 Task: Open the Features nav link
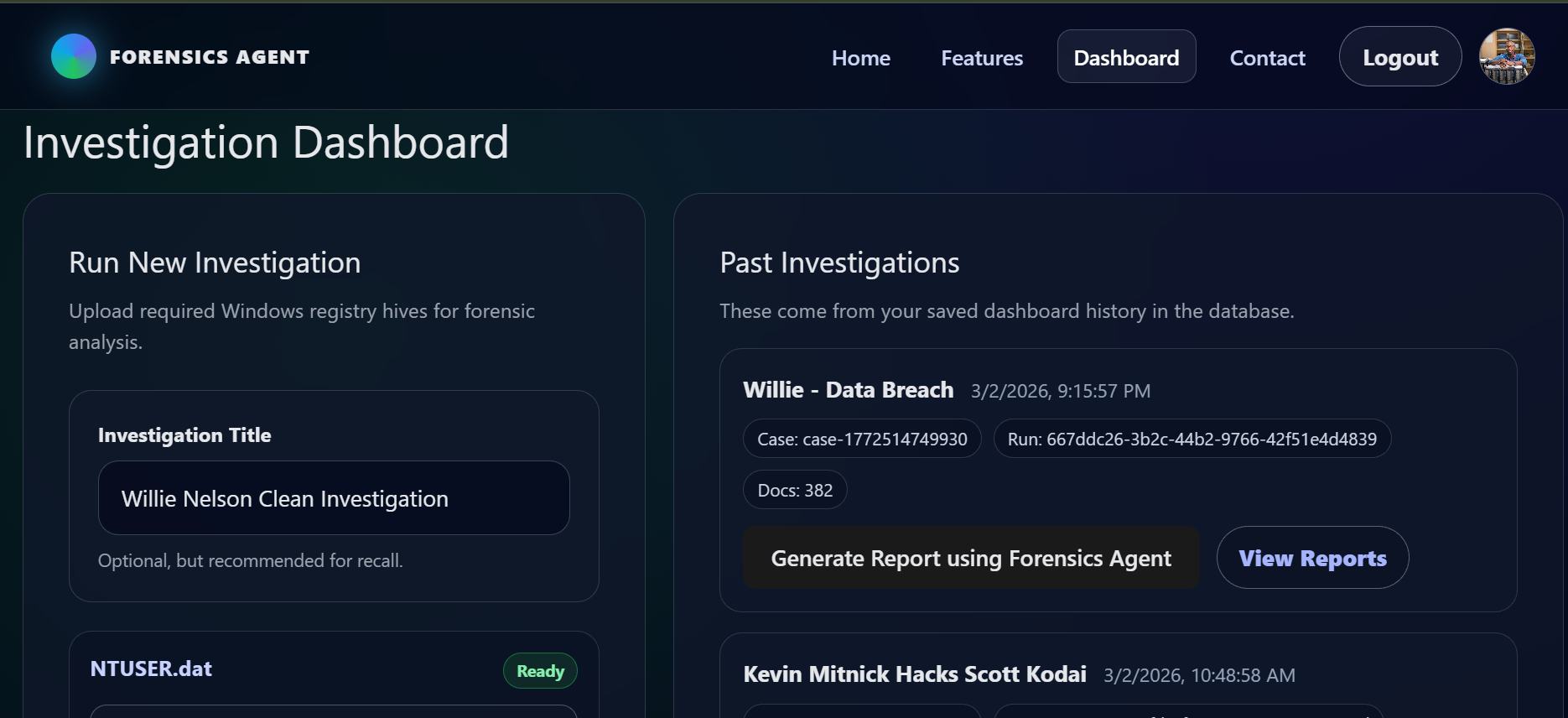click(x=982, y=57)
